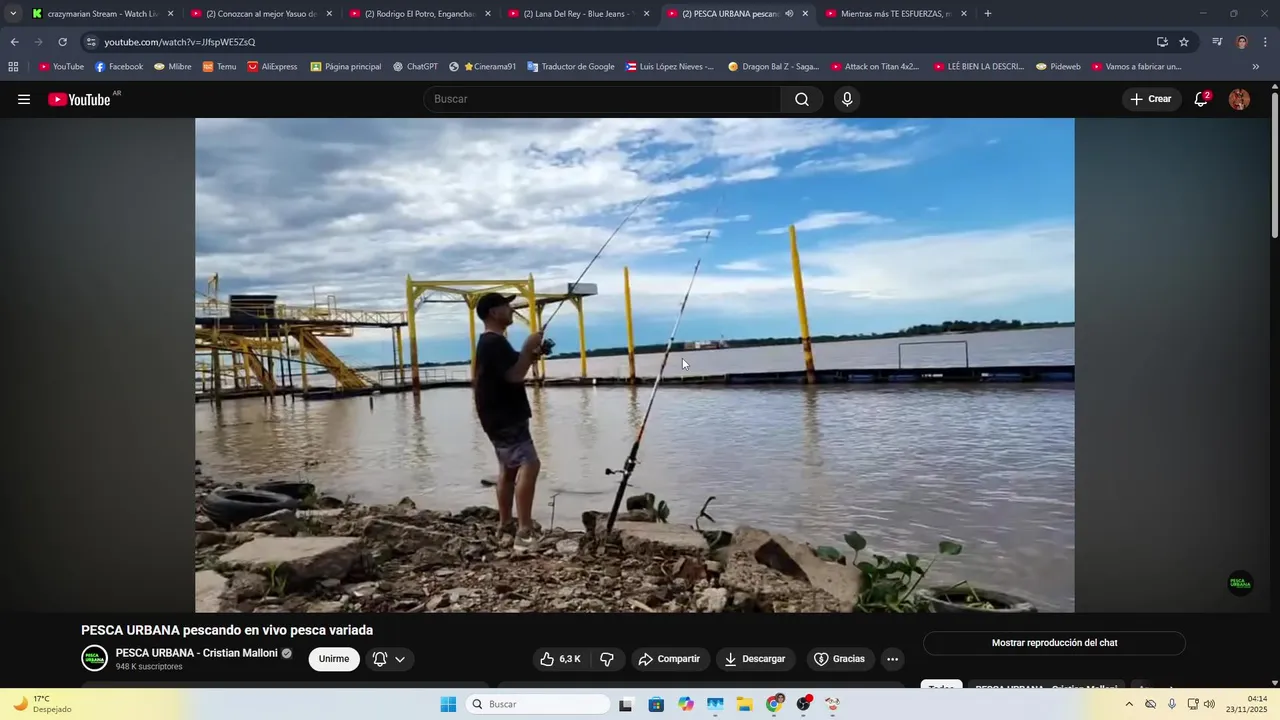Open Task View on the taskbar
The height and width of the screenshot is (720, 1280).
tap(626, 704)
